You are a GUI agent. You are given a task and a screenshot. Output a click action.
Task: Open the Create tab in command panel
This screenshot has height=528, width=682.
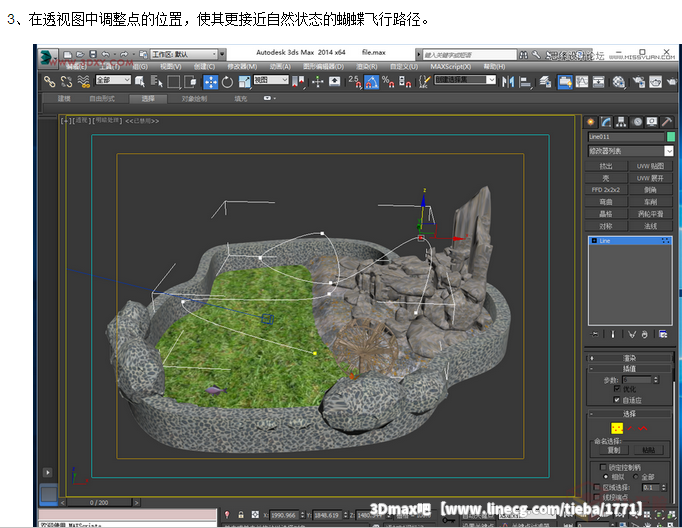(x=592, y=121)
